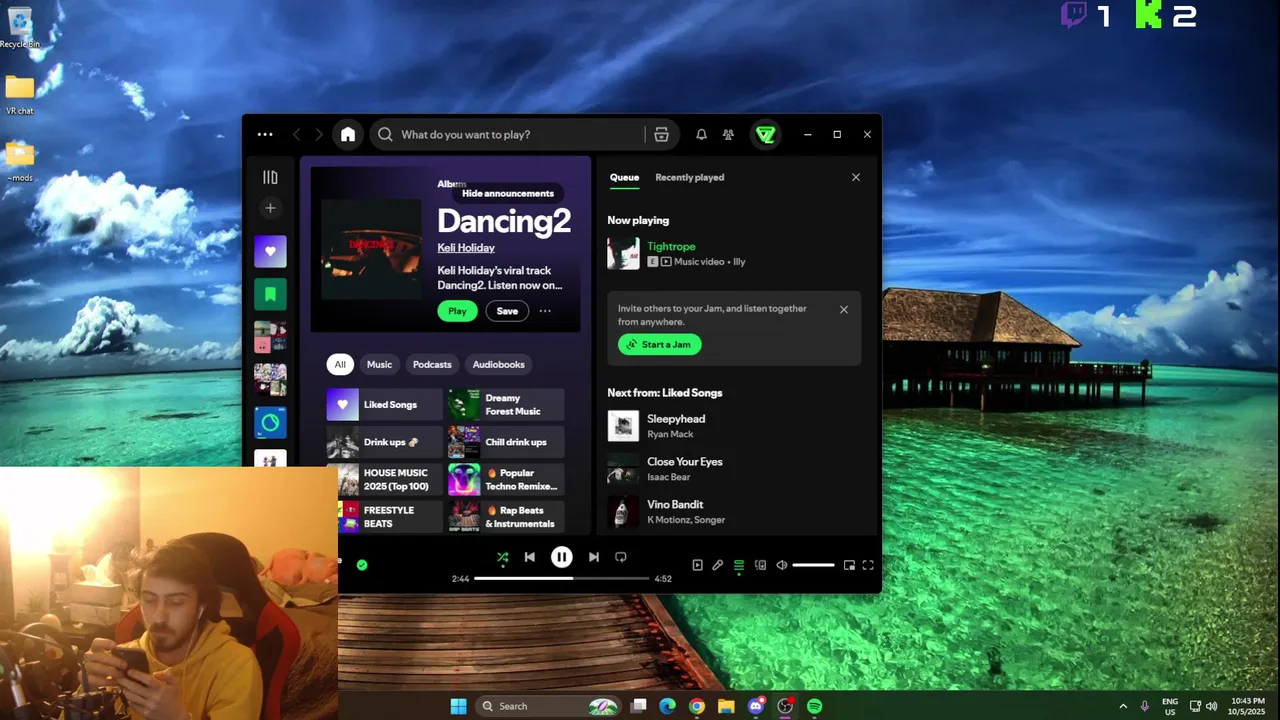Image resolution: width=1280 pixels, height=720 pixels.
Task: Dismiss the Jam invite banner
Action: [844, 310]
